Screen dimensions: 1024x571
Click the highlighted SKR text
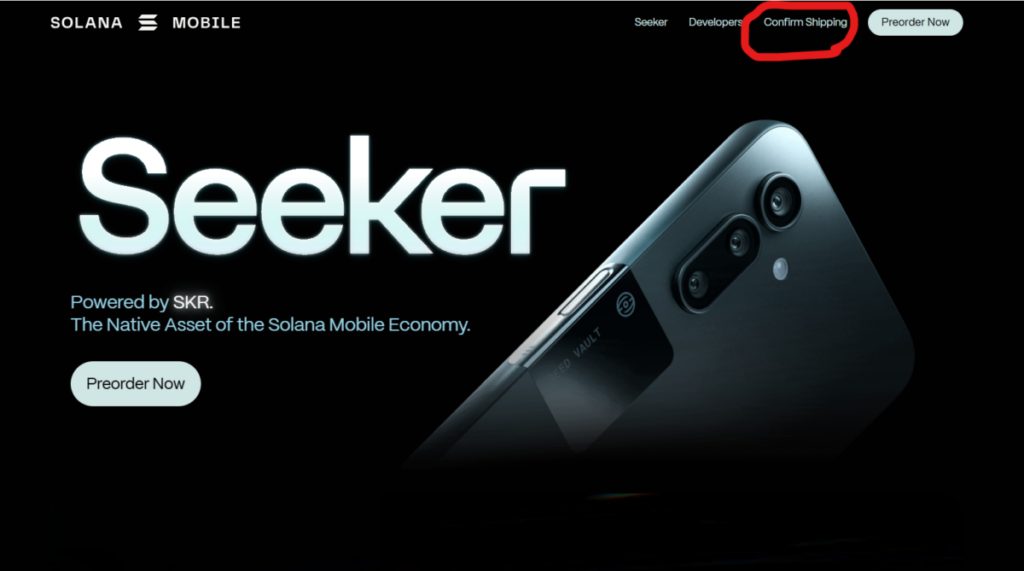pyautogui.click(x=191, y=302)
